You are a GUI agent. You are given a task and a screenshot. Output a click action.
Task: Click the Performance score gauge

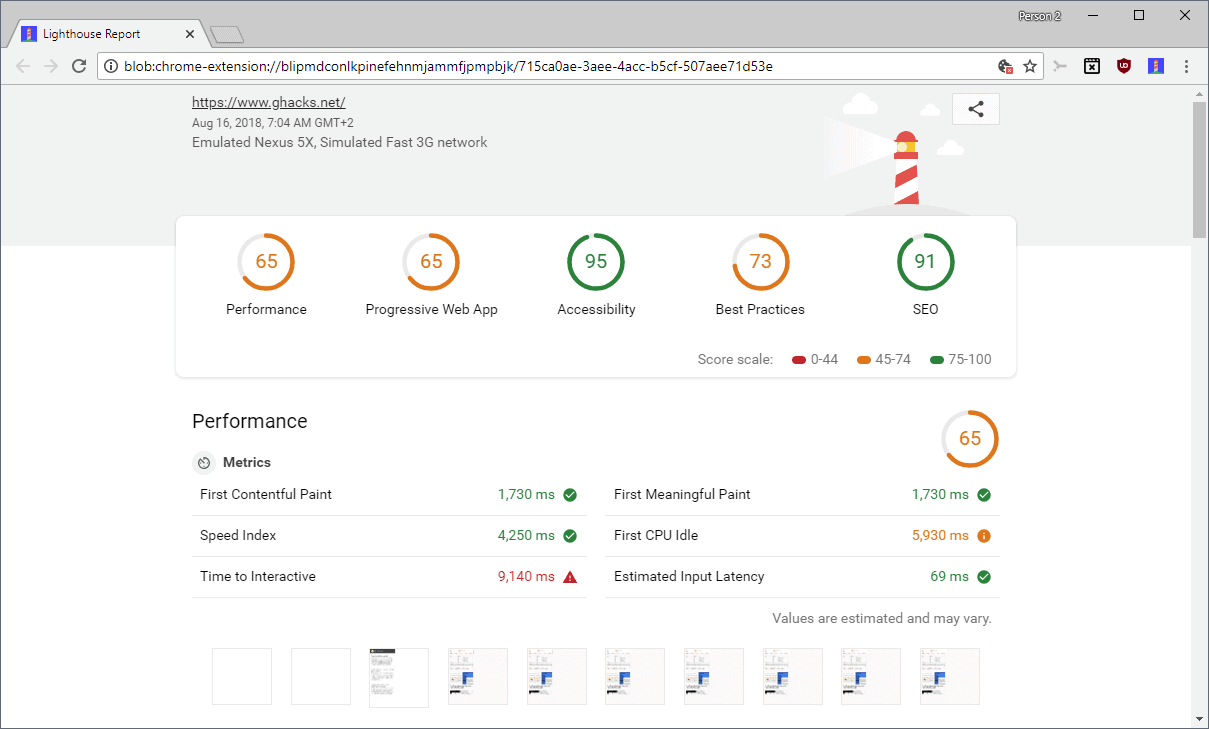point(266,261)
